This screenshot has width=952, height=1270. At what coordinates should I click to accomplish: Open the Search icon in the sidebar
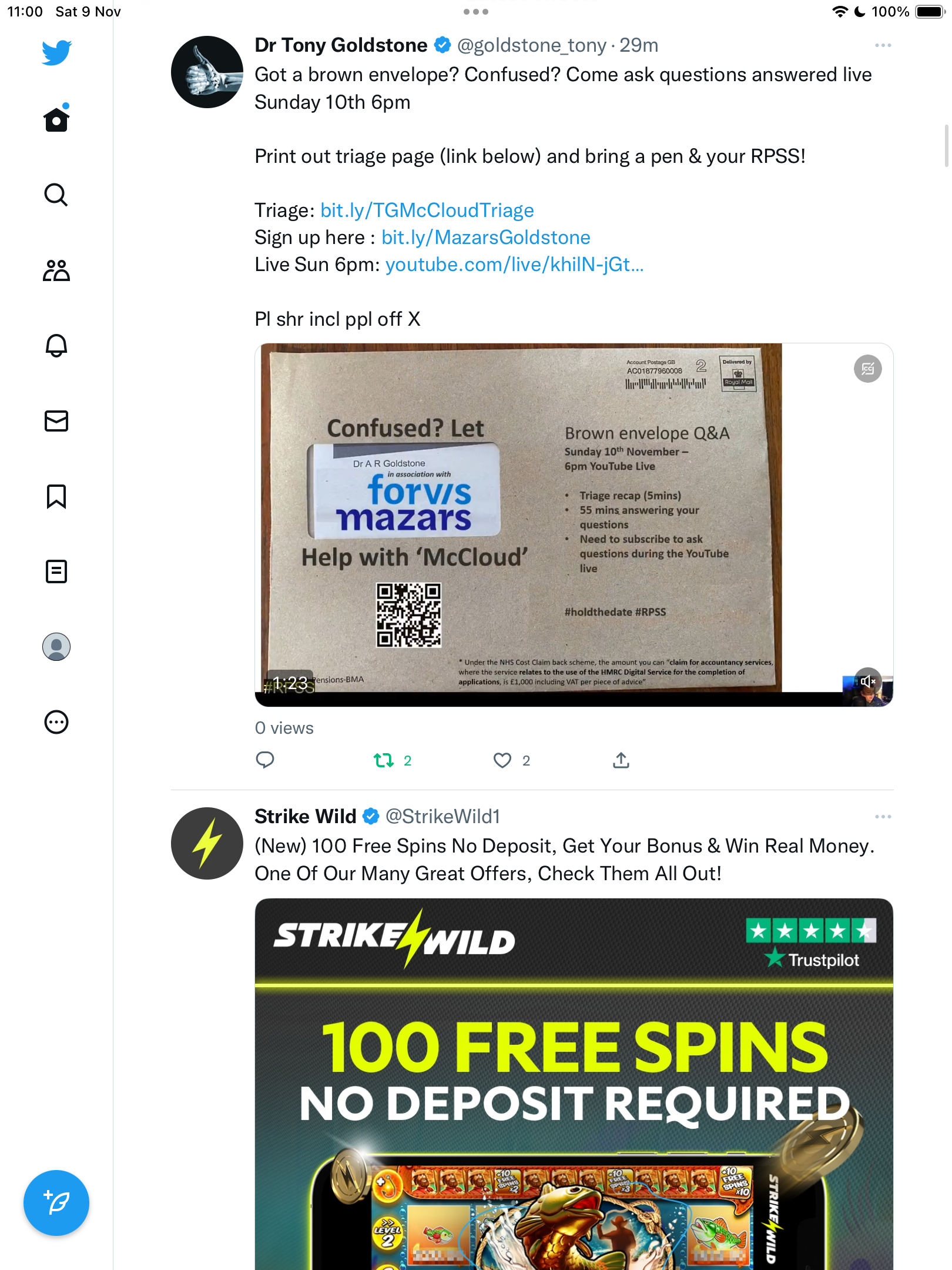click(x=56, y=195)
